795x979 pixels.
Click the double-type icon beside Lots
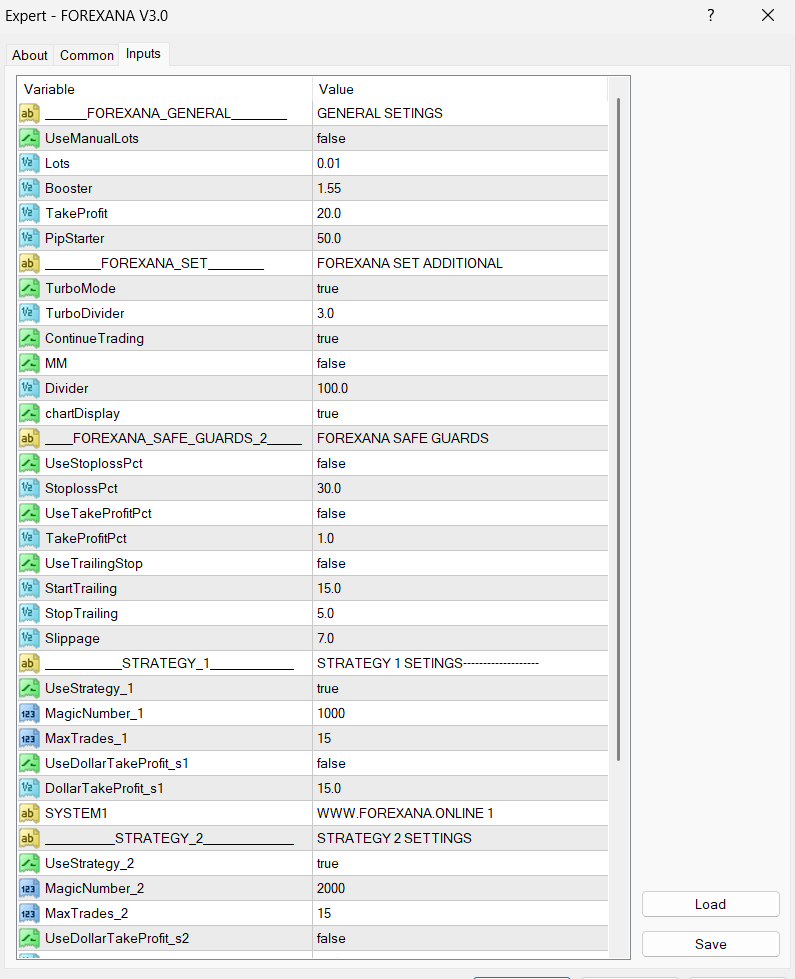29,163
